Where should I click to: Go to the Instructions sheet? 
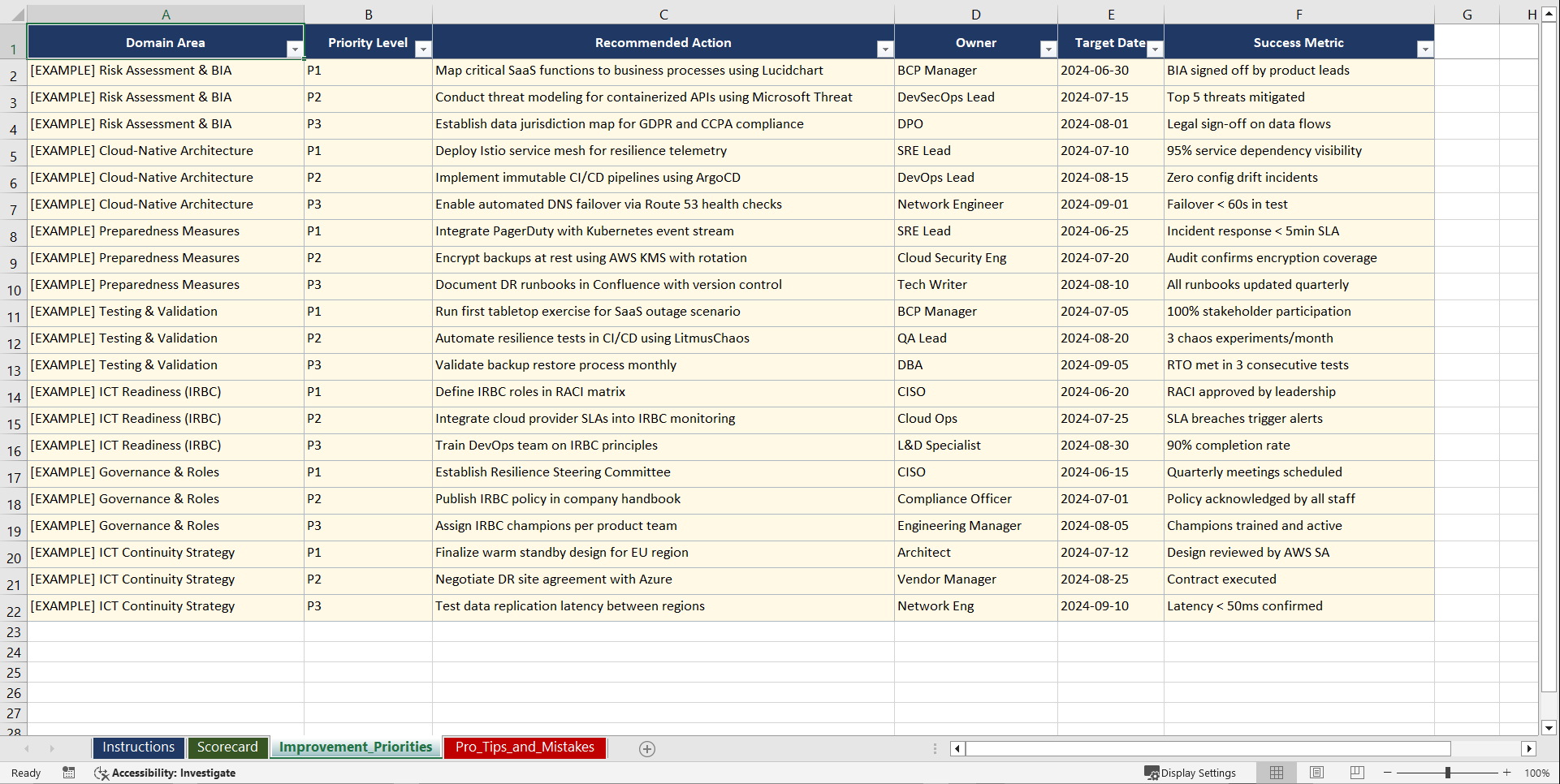[138, 747]
